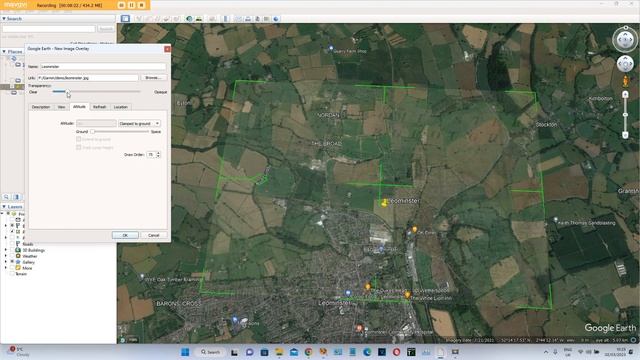The width and height of the screenshot is (640, 360).
Task: Open Microsoft Edge from the taskbar
Action: click(367, 352)
